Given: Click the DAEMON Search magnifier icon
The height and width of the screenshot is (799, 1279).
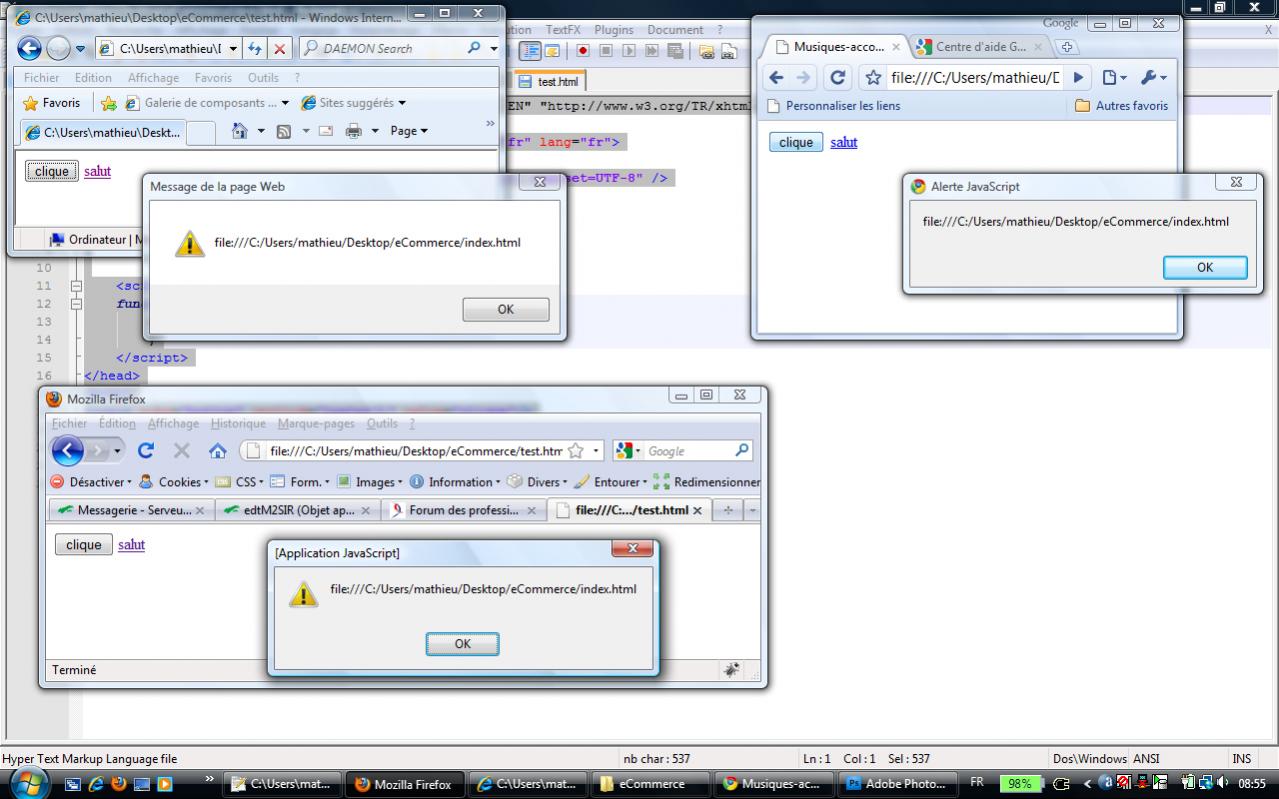Looking at the screenshot, I should click(x=474, y=48).
